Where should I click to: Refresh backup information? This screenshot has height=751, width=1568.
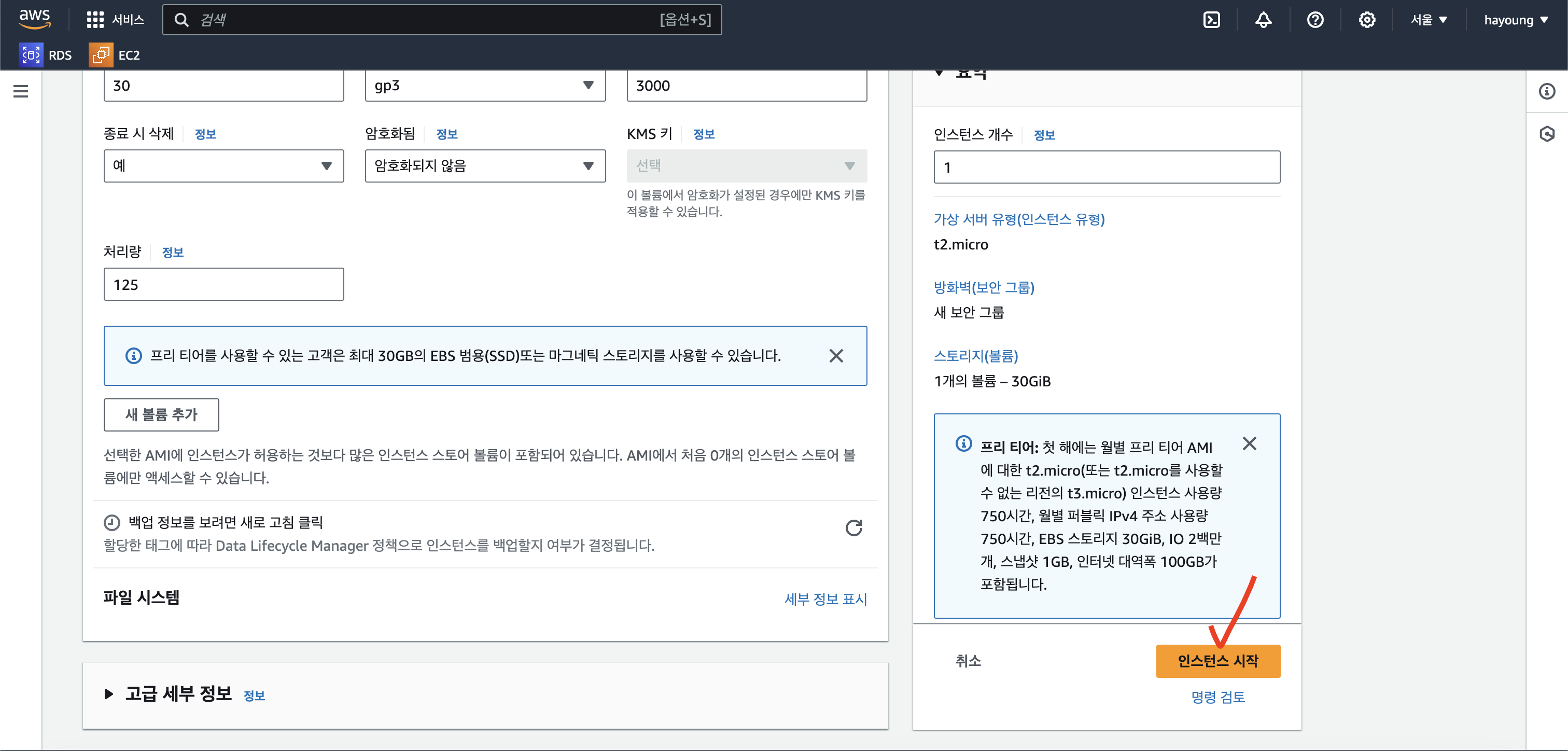pyautogui.click(x=853, y=527)
